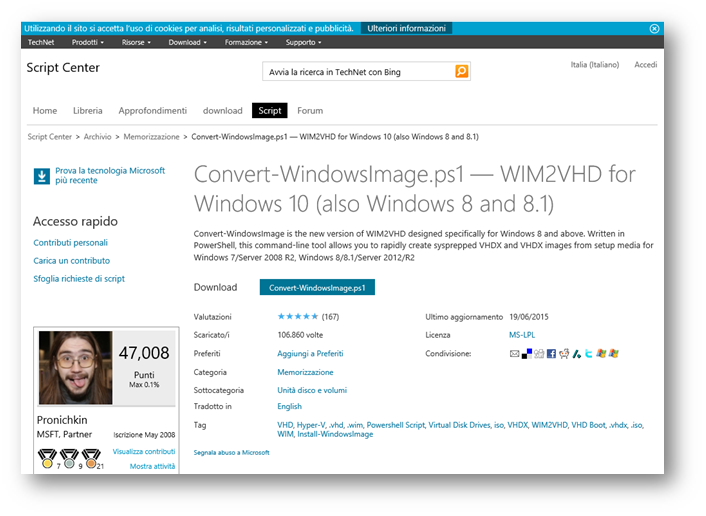Screen dimensions: 706x516
Task: Open the Memorizzazione category link
Action: point(305,372)
